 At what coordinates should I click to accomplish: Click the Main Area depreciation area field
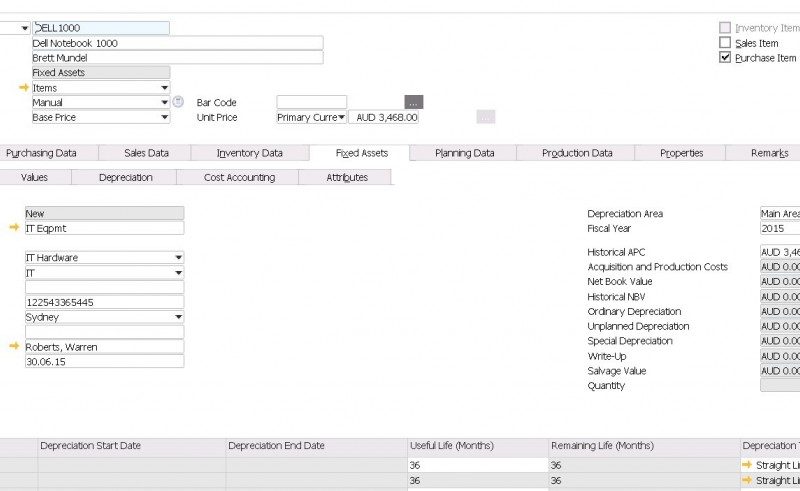(780, 213)
